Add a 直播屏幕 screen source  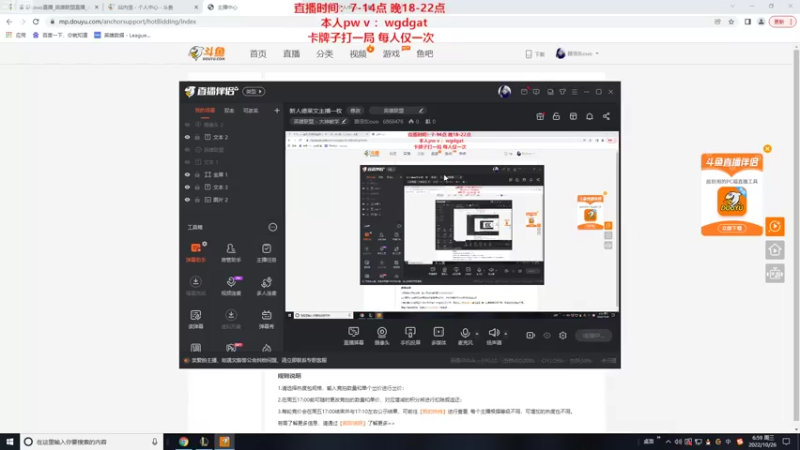point(354,336)
